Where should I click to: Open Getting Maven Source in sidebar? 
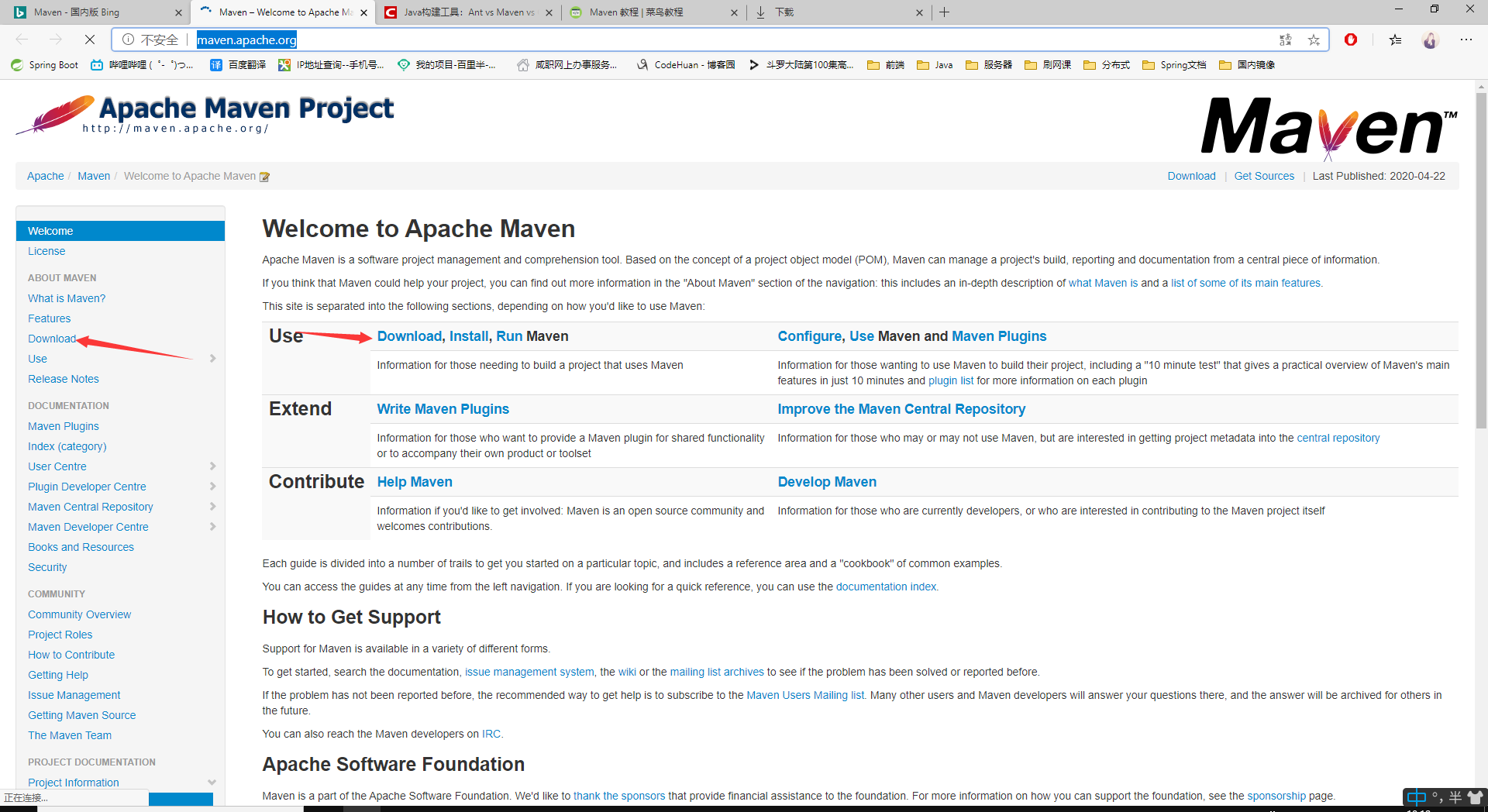click(82, 715)
